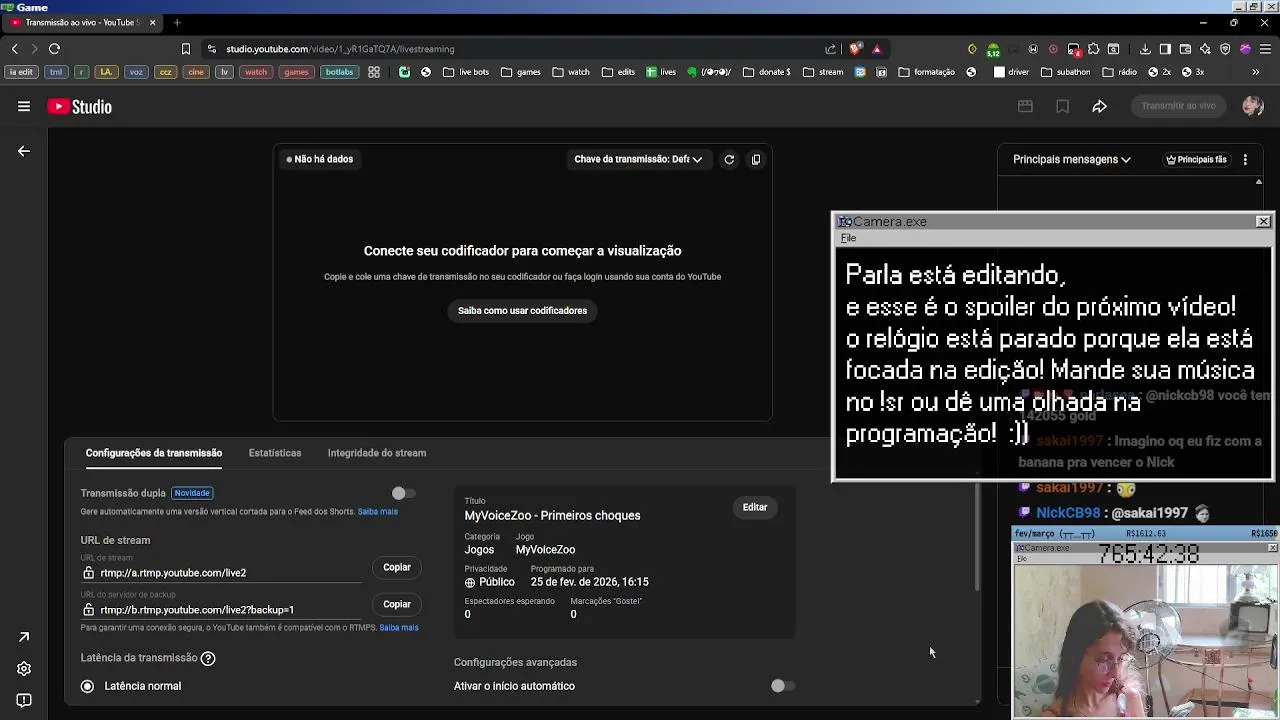Toggle Ativar o início automático switch

tap(782, 686)
